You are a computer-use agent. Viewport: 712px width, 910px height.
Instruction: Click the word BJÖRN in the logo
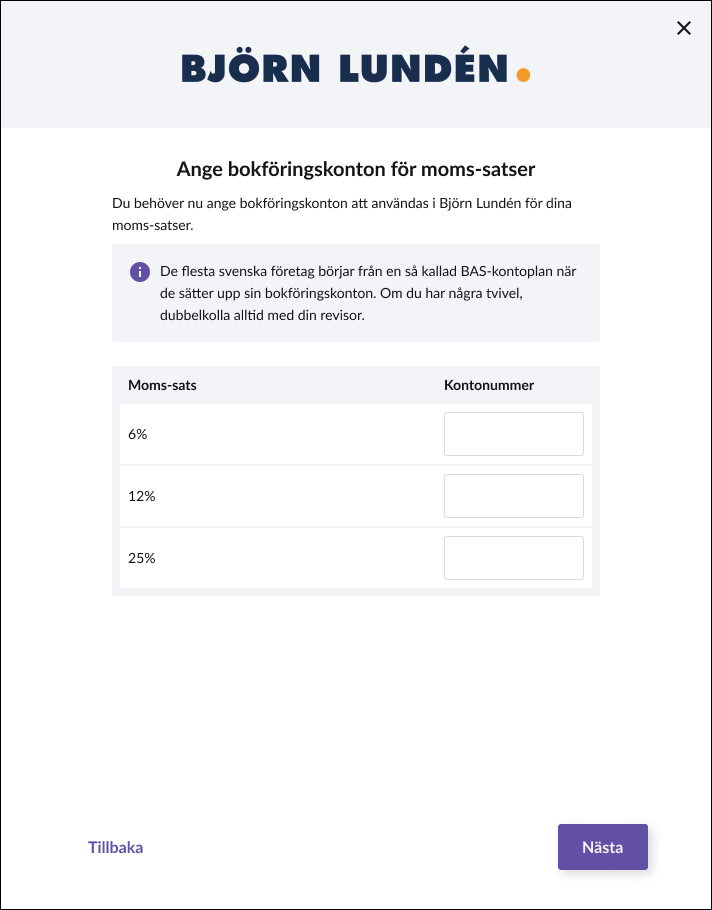tap(251, 68)
